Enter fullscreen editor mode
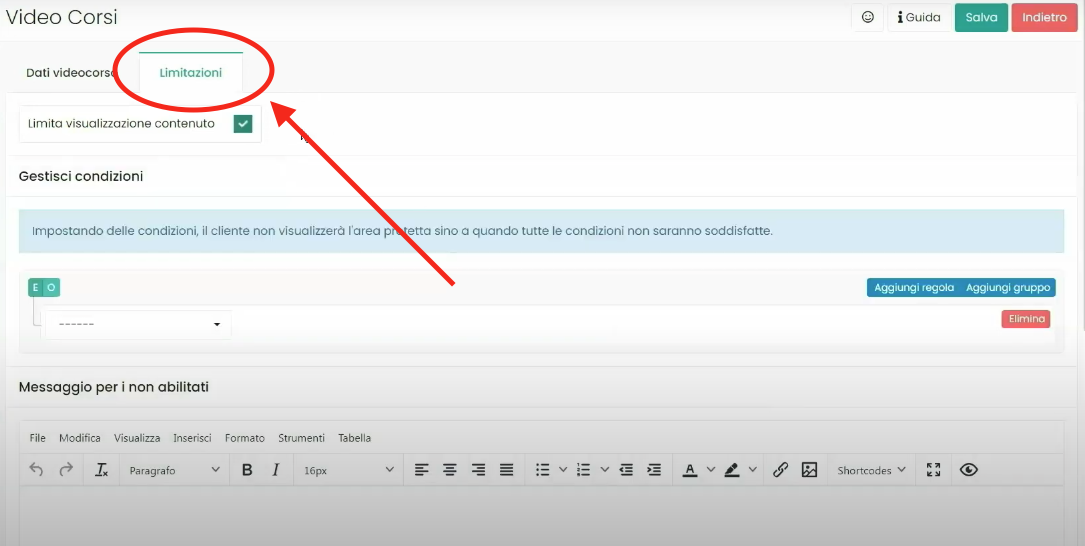Image resolution: width=1085 pixels, height=546 pixels. point(934,470)
